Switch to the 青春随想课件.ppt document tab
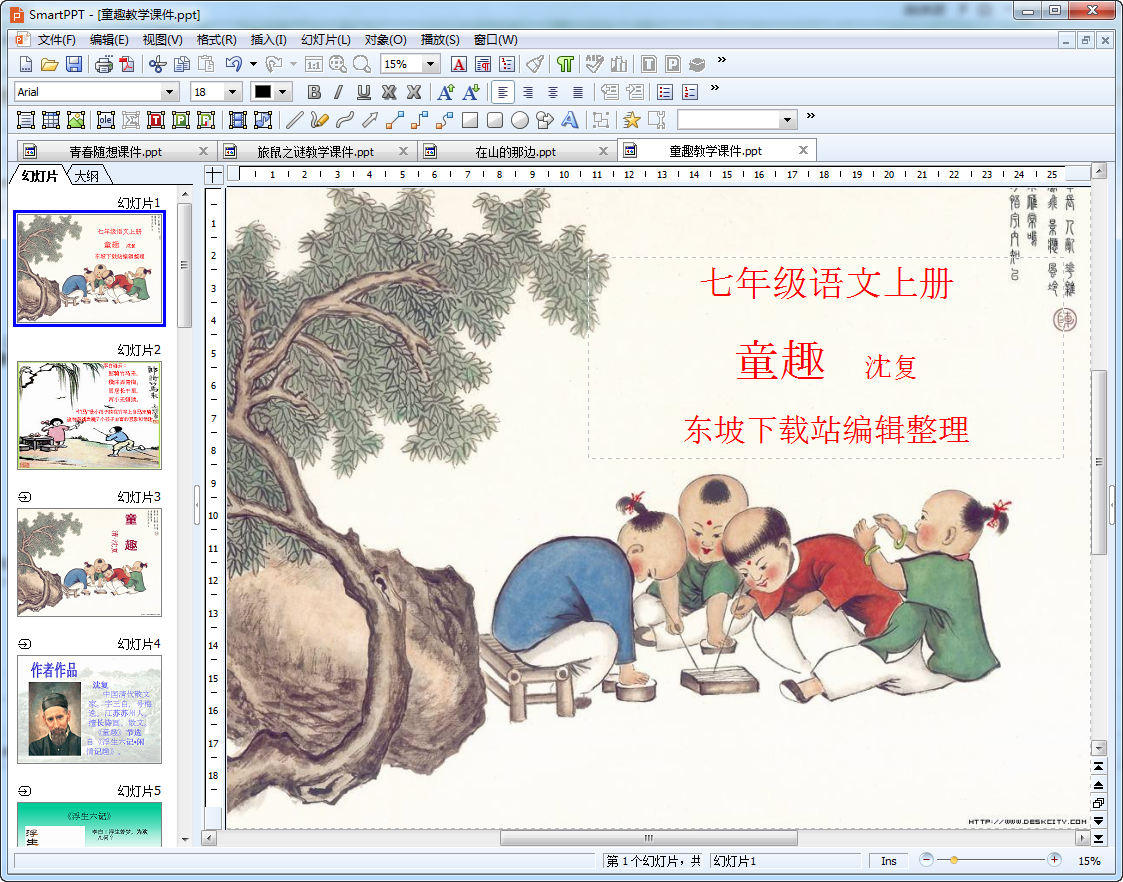 coord(115,152)
